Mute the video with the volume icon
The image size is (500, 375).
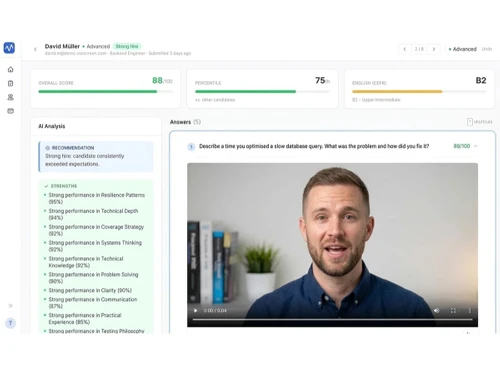437,310
